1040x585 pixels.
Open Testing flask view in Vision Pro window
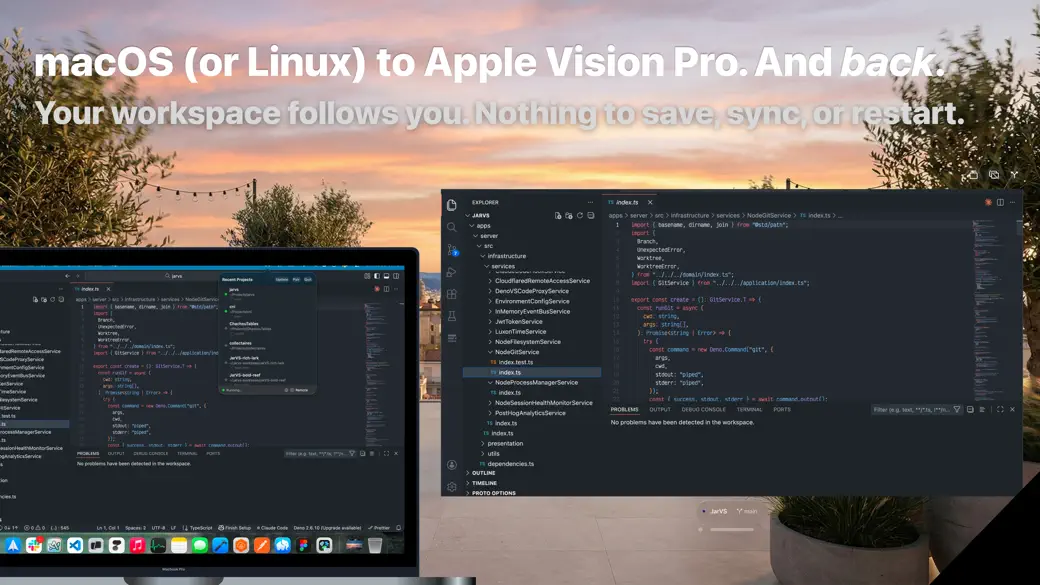point(452,316)
